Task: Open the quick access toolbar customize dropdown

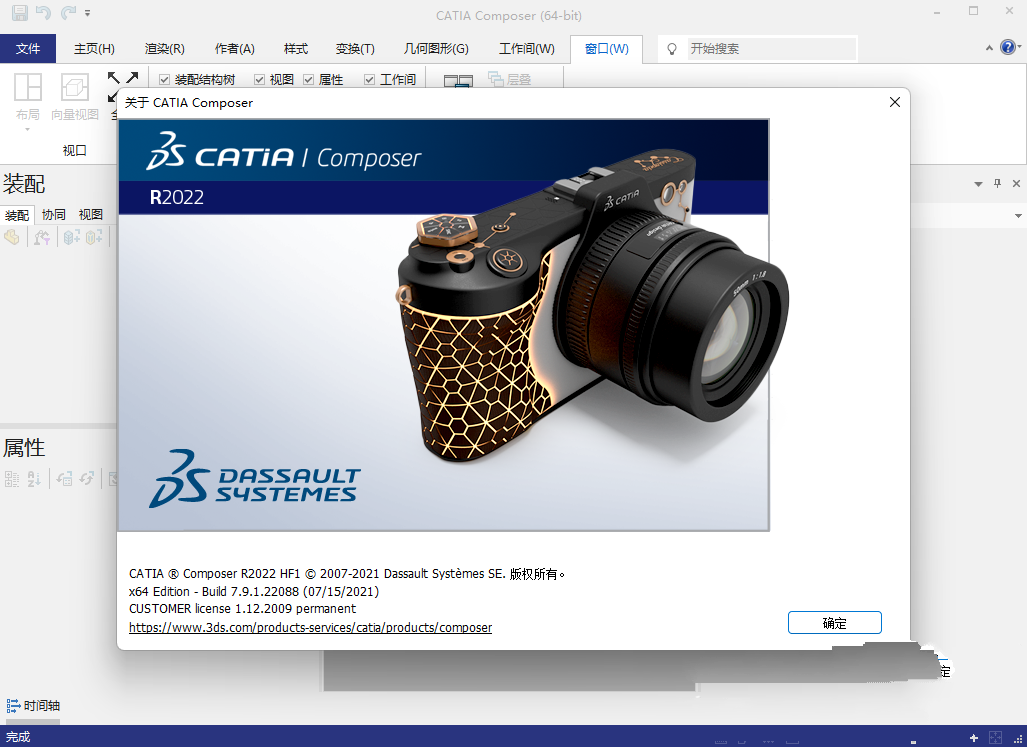Action: (88, 12)
